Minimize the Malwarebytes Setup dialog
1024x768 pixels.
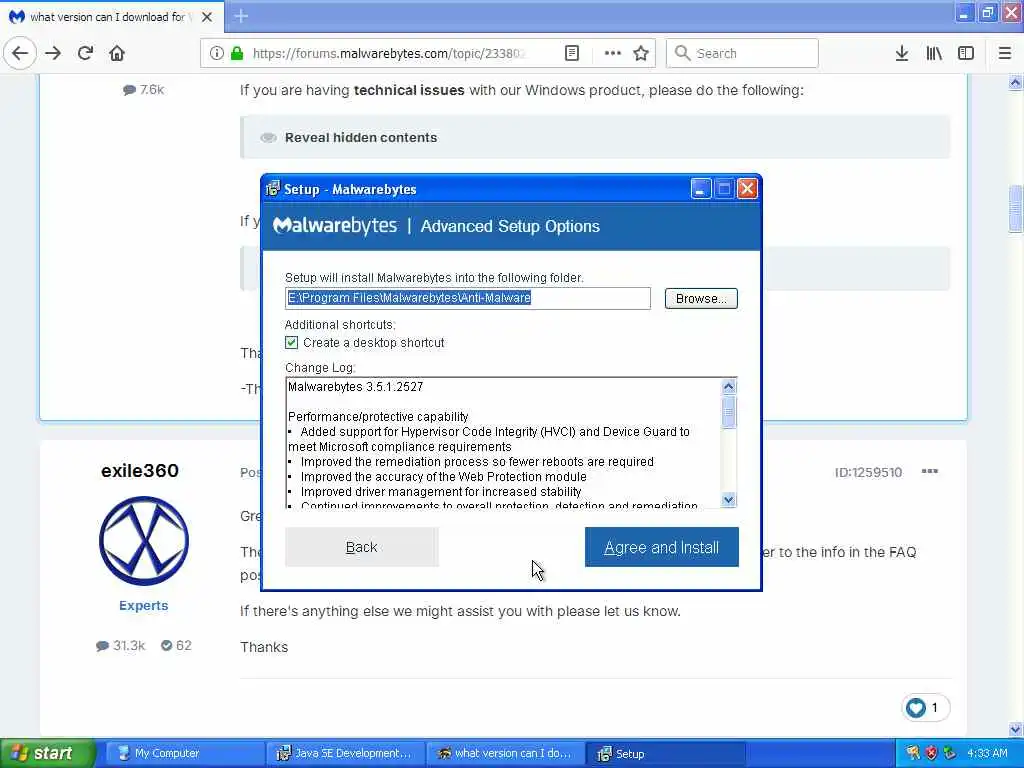coord(700,189)
